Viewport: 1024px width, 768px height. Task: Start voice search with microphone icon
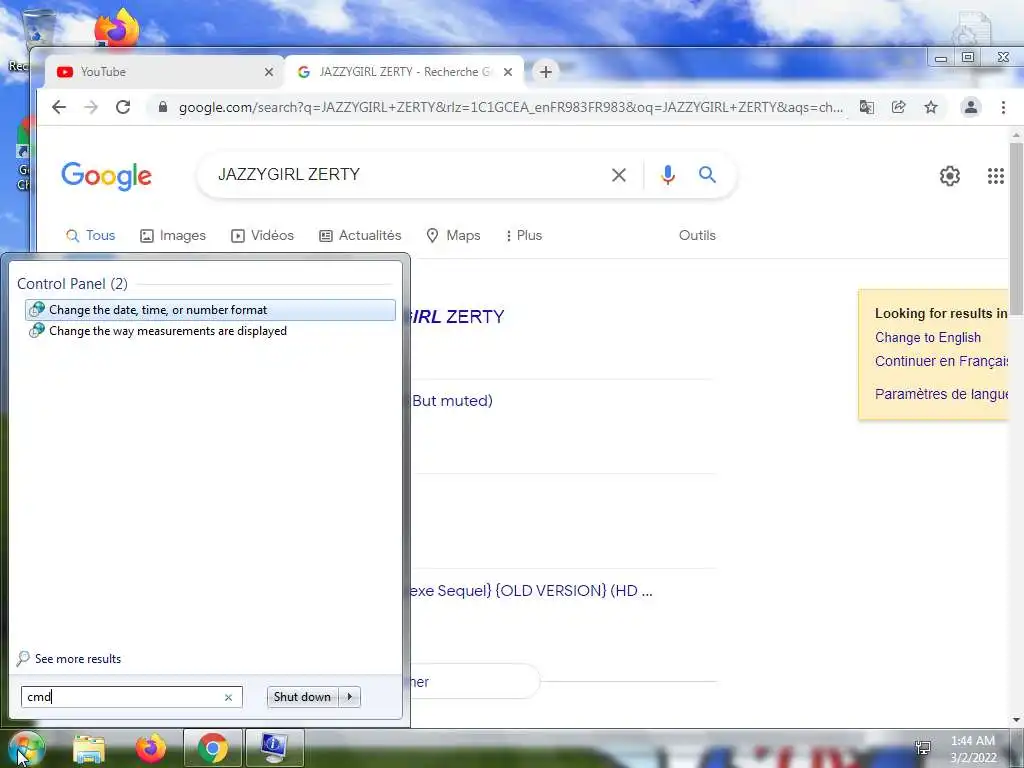(x=667, y=175)
